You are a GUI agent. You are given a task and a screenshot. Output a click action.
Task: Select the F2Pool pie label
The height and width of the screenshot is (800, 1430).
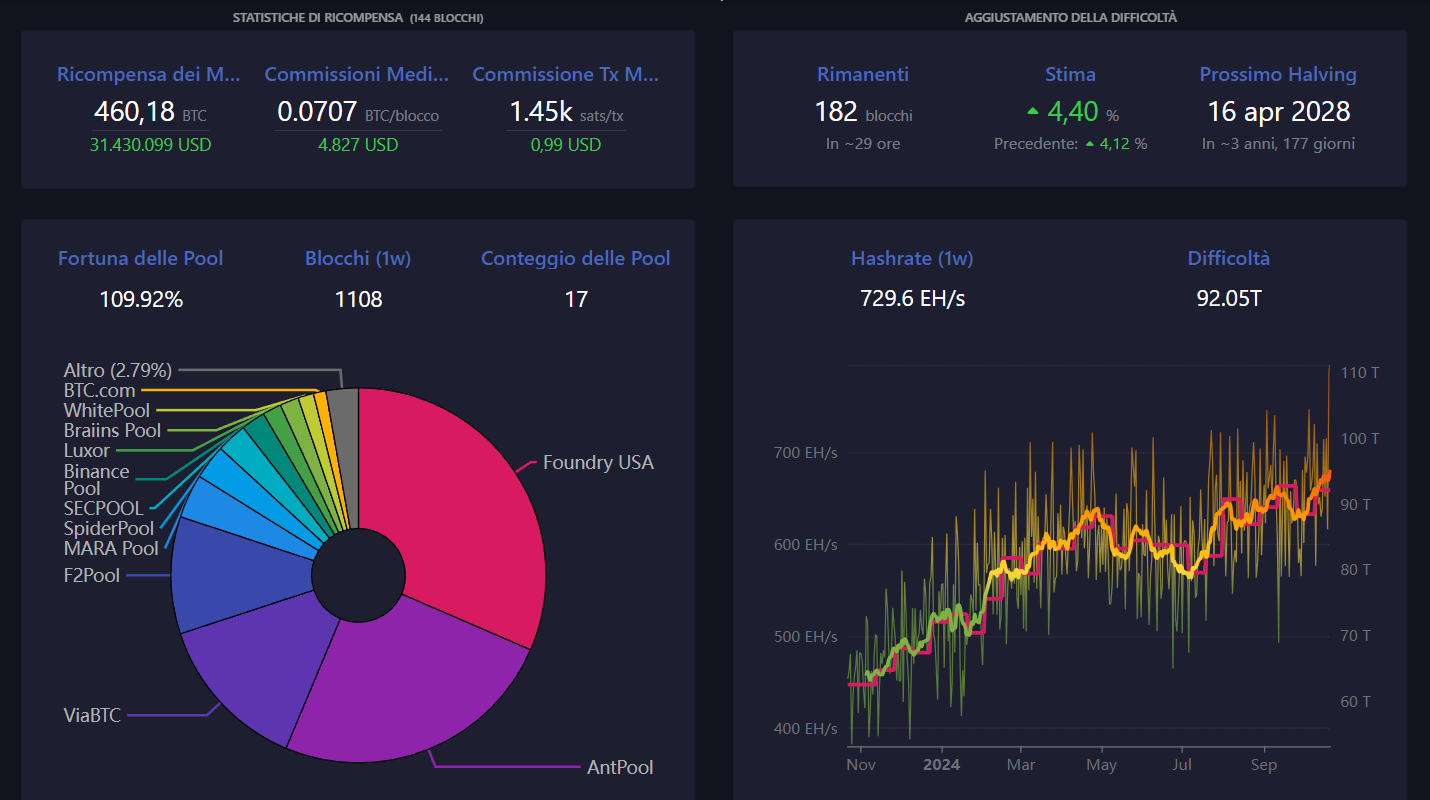[x=92, y=575]
